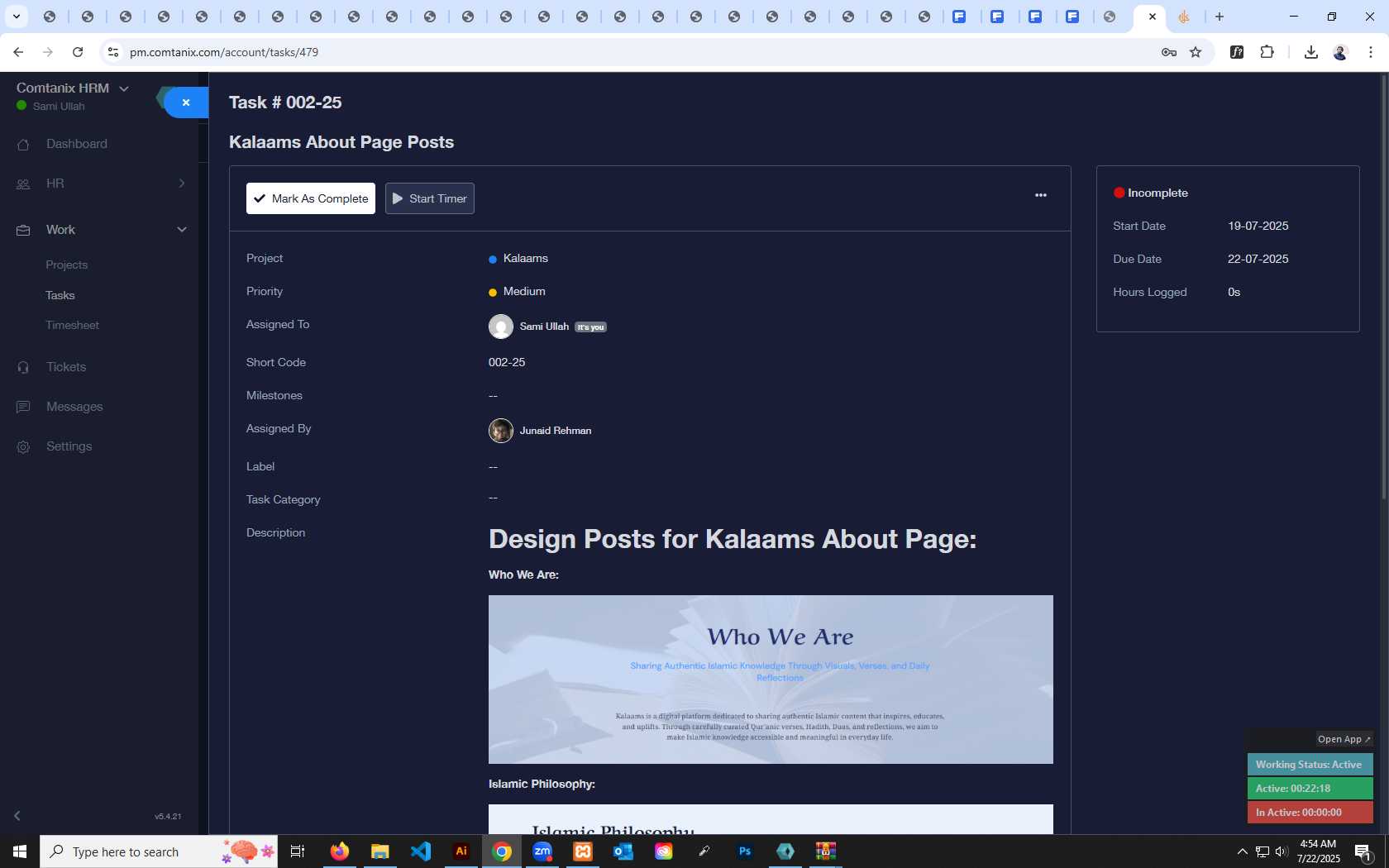Click the In Active timer bar
Screen dimensions: 1389x868
(x=1310, y=813)
